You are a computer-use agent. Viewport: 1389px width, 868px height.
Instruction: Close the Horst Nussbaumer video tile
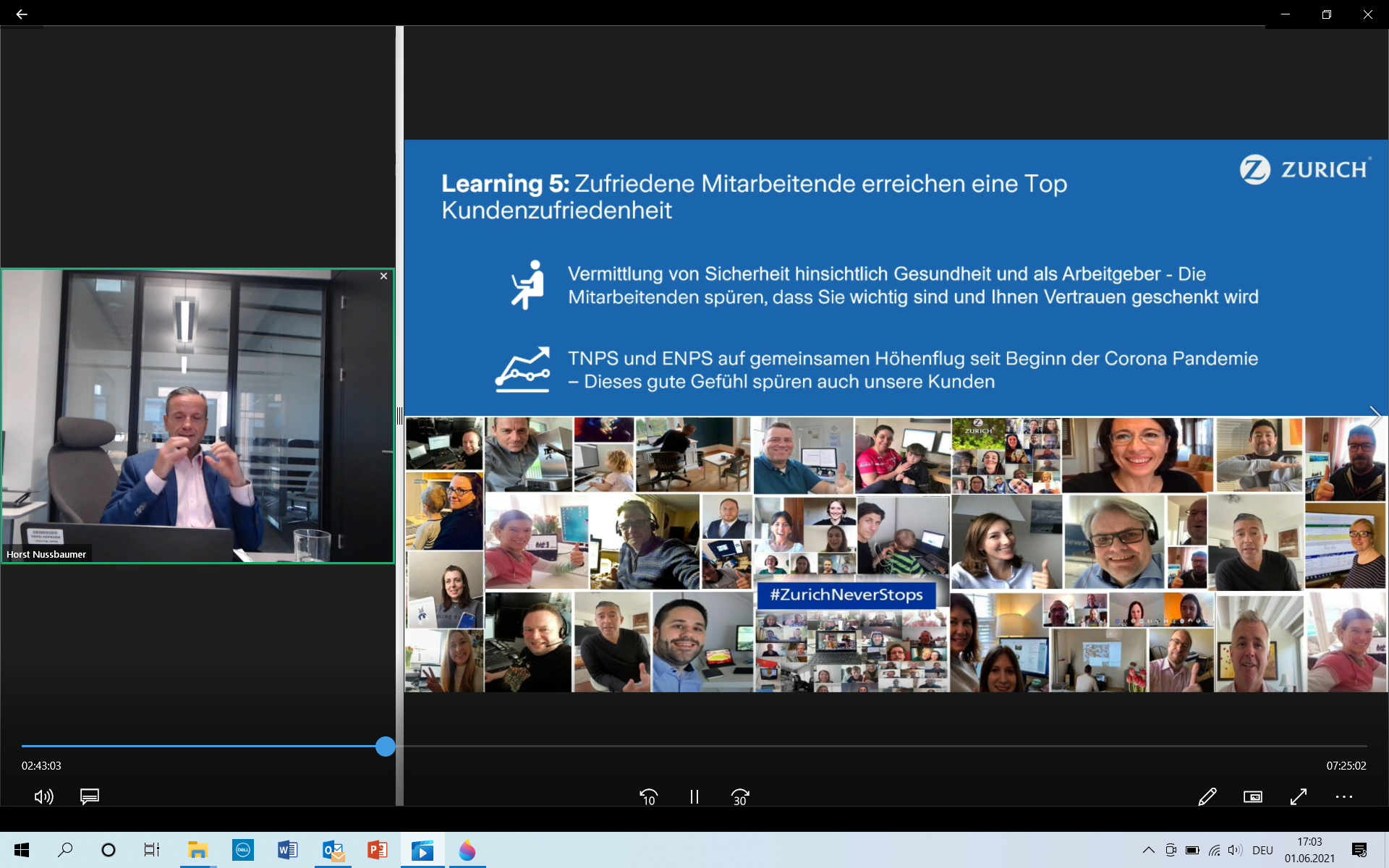tap(383, 276)
